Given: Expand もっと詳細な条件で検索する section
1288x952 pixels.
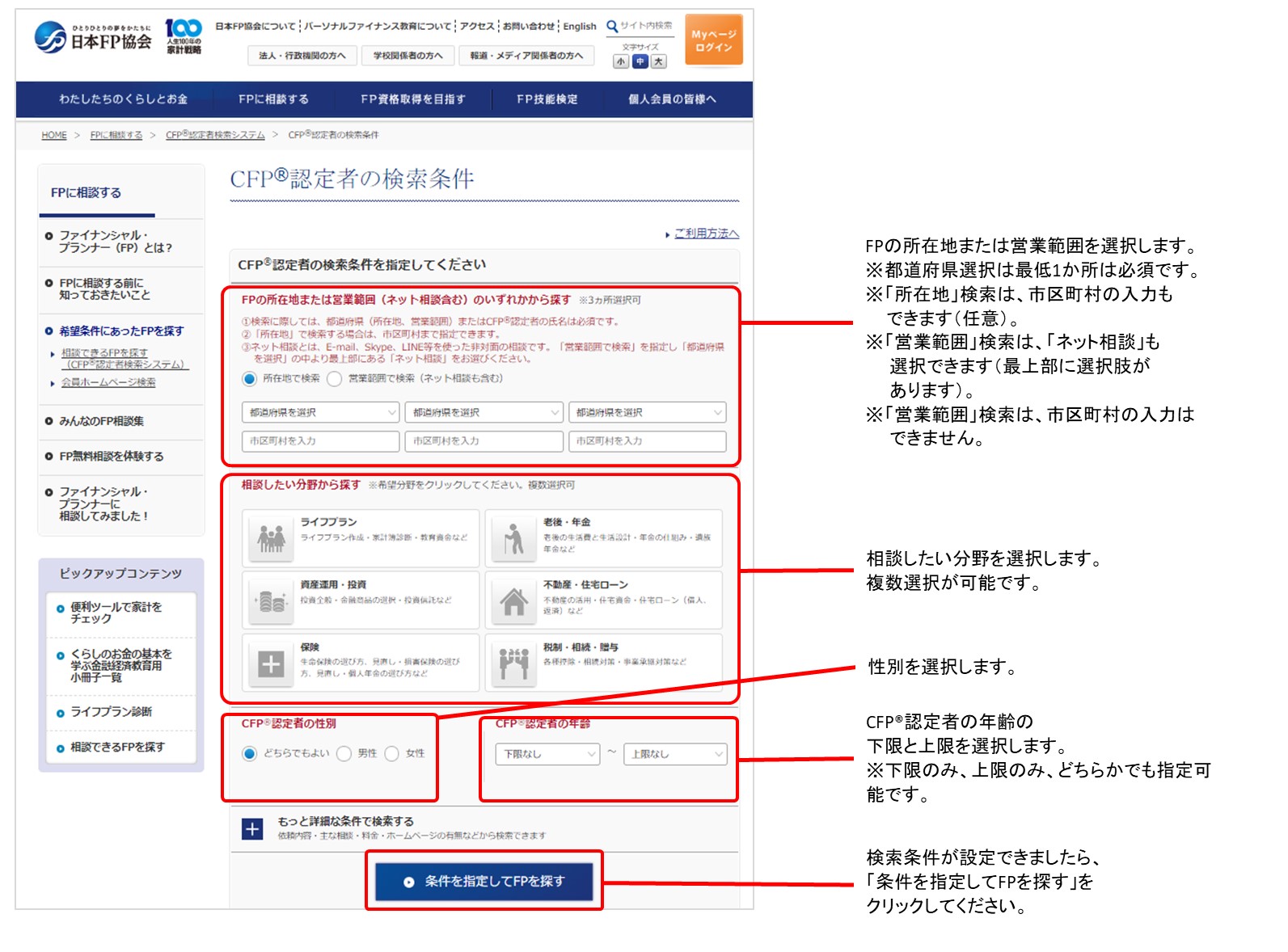Looking at the screenshot, I should [x=252, y=829].
